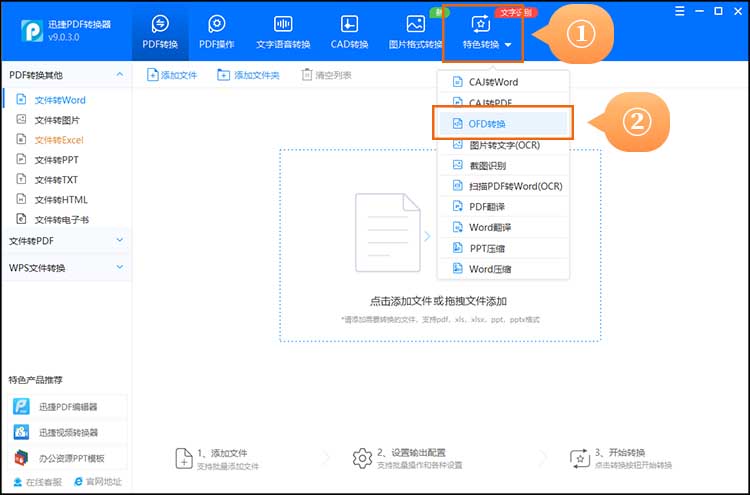The width and height of the screenshot is (750, 495).
Task: Open 迅捷PDF编辑器 product recommendation
Action: pyautogui.click(x=67, y=407)
